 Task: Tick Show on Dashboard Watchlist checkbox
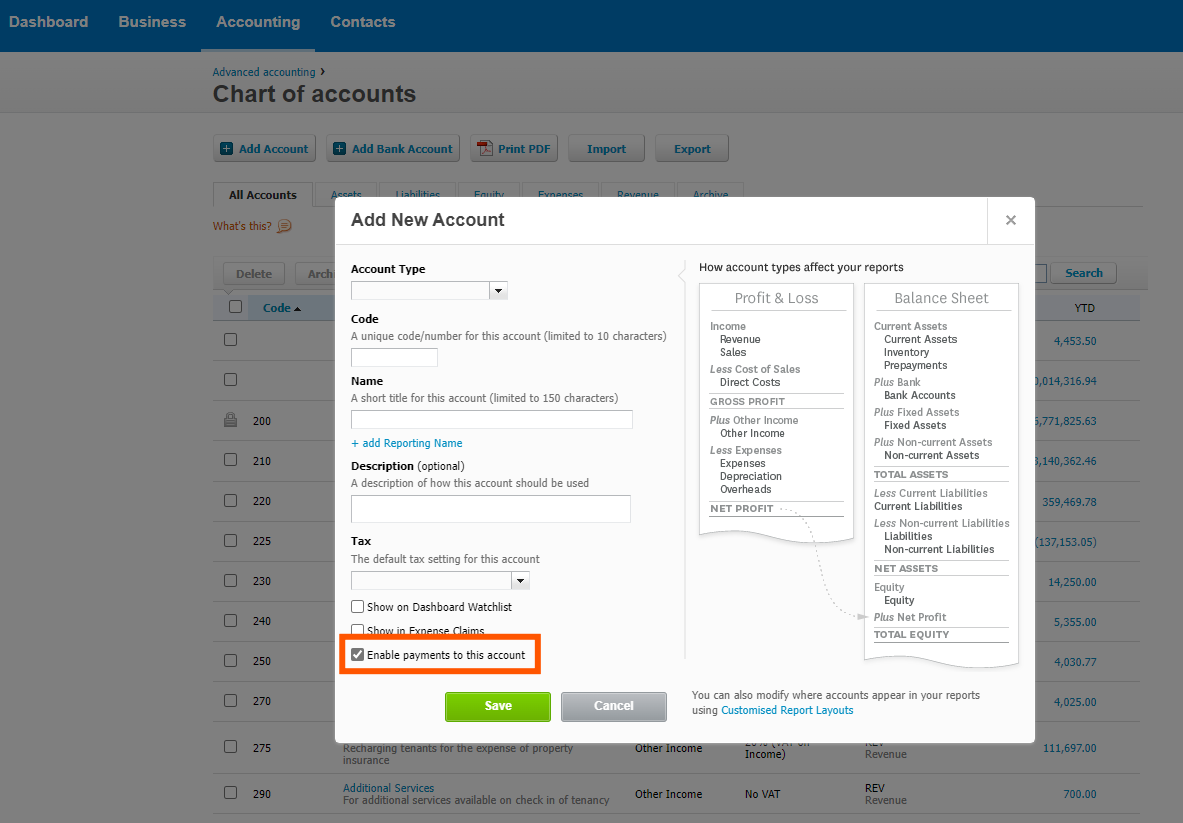(358, 607)
